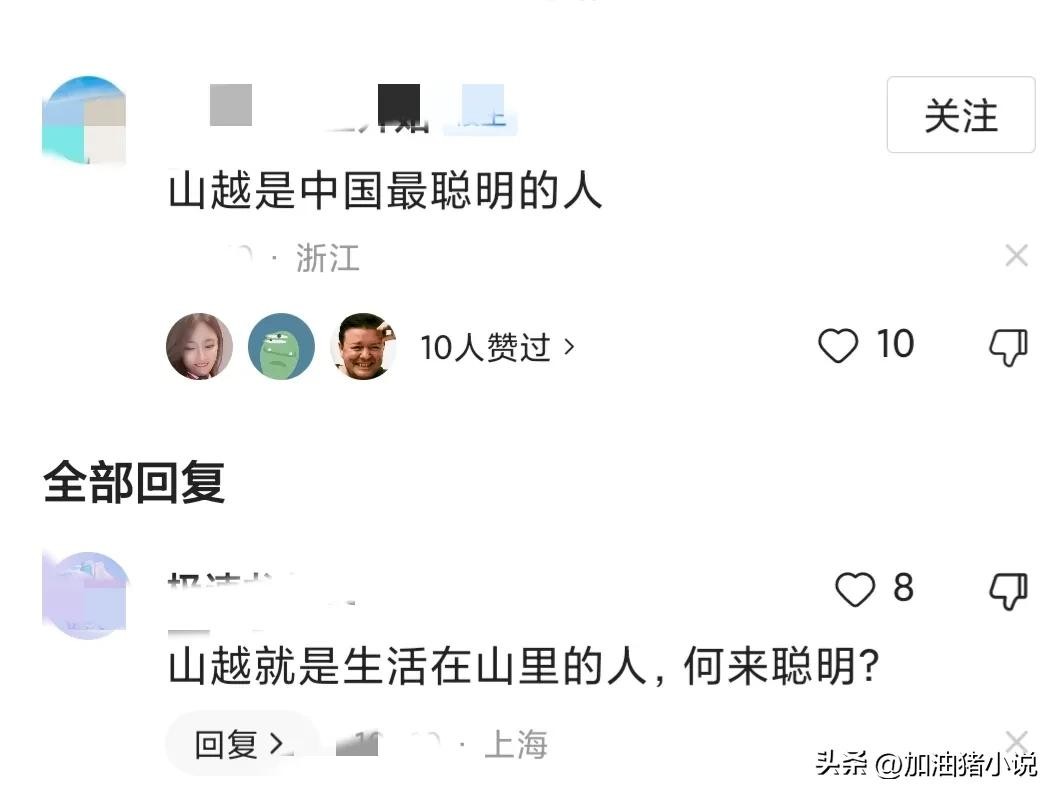Open the 全部回复 section heading
The image size is (1061, 800).
[x=134, y=484]
